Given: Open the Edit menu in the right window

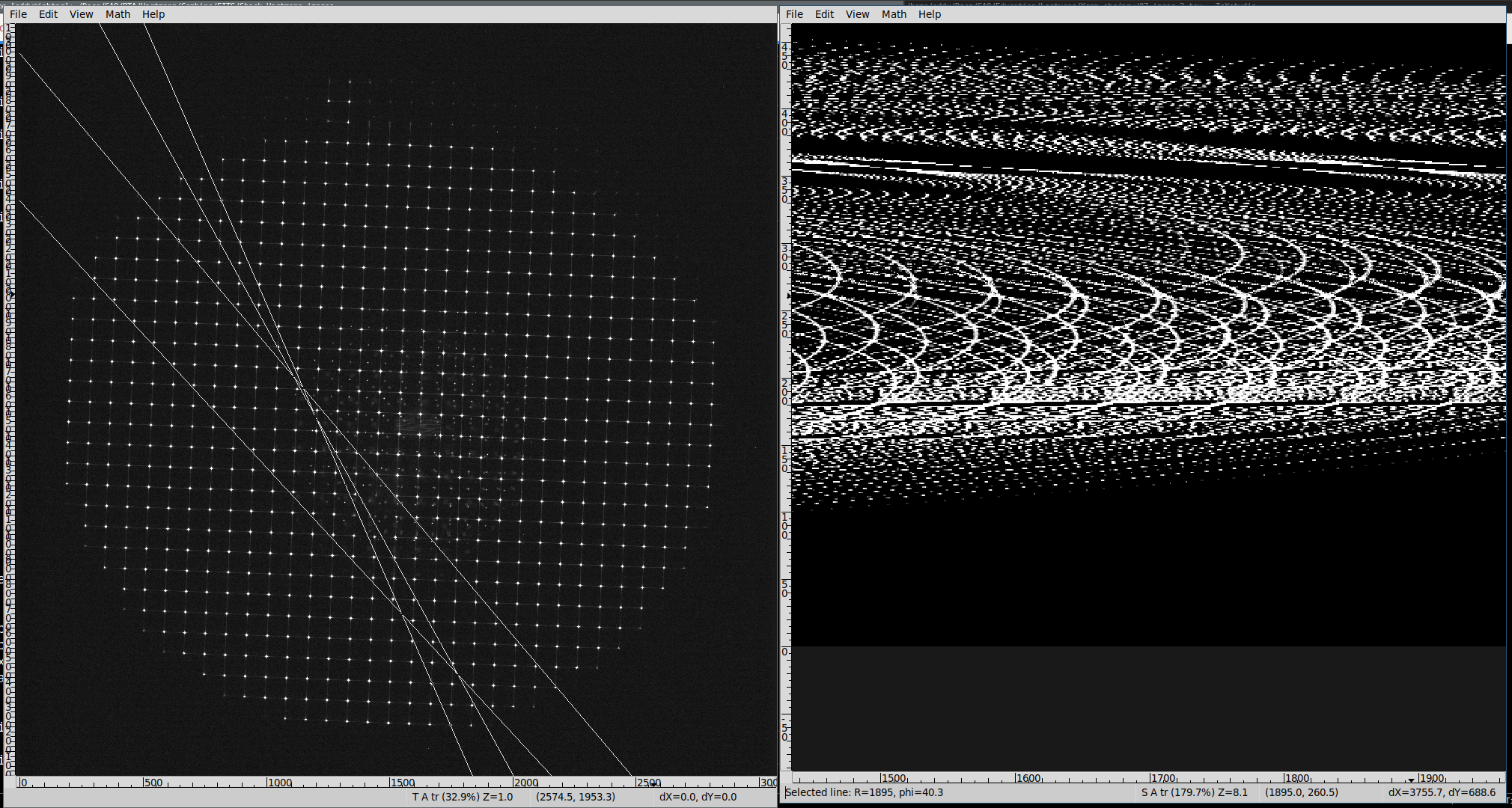Looking at the screenshot, I should [x=824, y=14].
